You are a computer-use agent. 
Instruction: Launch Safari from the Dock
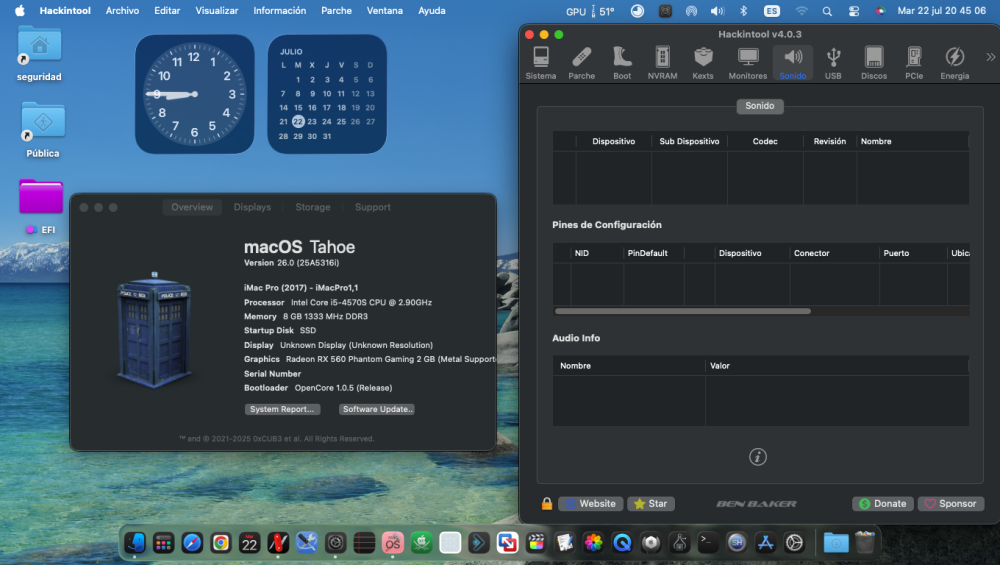(x=192, y=543)
